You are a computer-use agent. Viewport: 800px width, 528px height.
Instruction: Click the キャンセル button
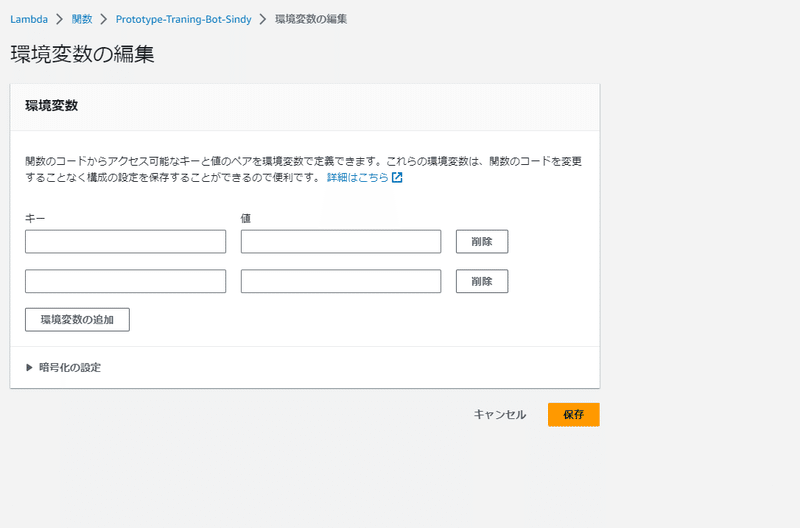click(x=500, y=415)
